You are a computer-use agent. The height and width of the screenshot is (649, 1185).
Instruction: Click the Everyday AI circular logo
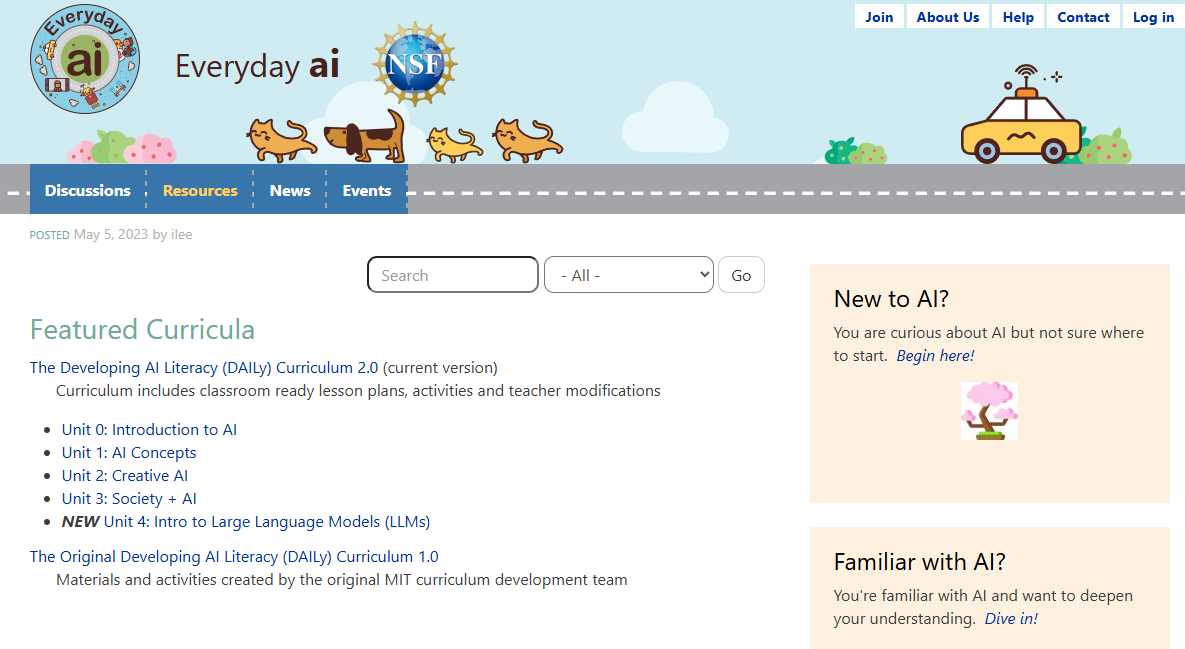85,59
